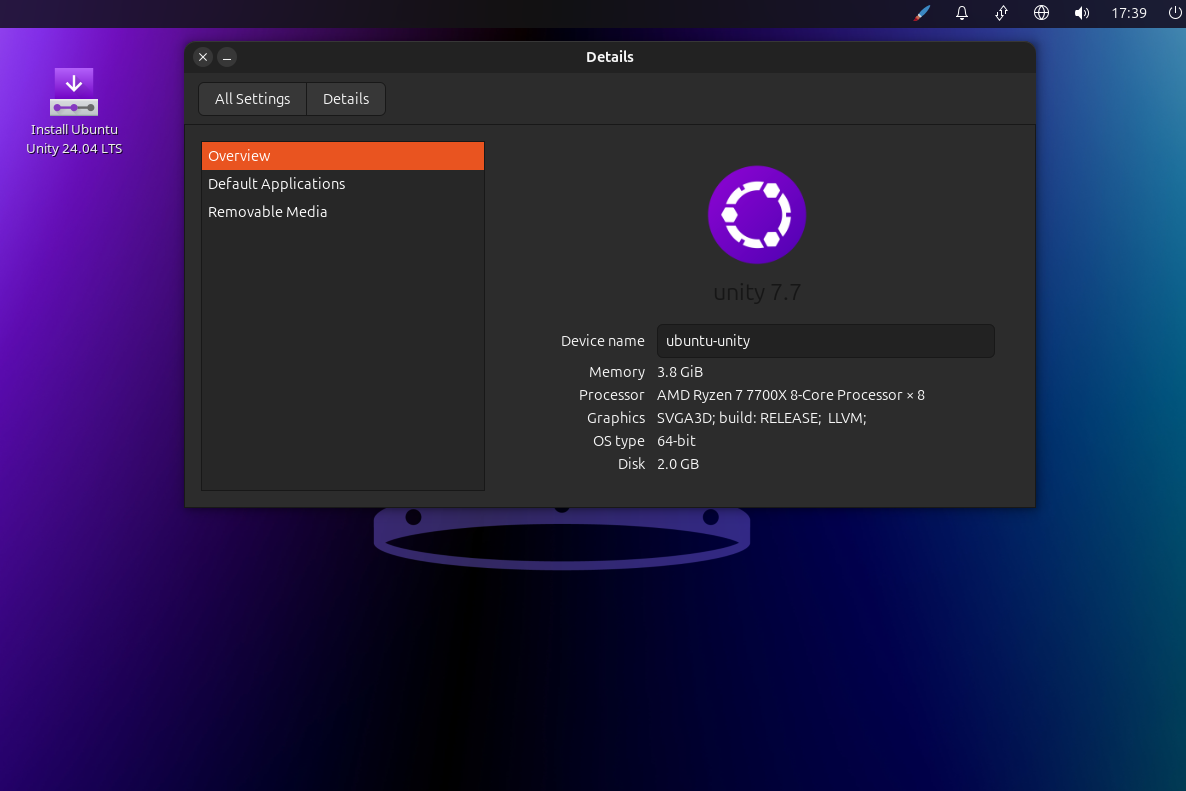Click the Processor label

point(611,395)
